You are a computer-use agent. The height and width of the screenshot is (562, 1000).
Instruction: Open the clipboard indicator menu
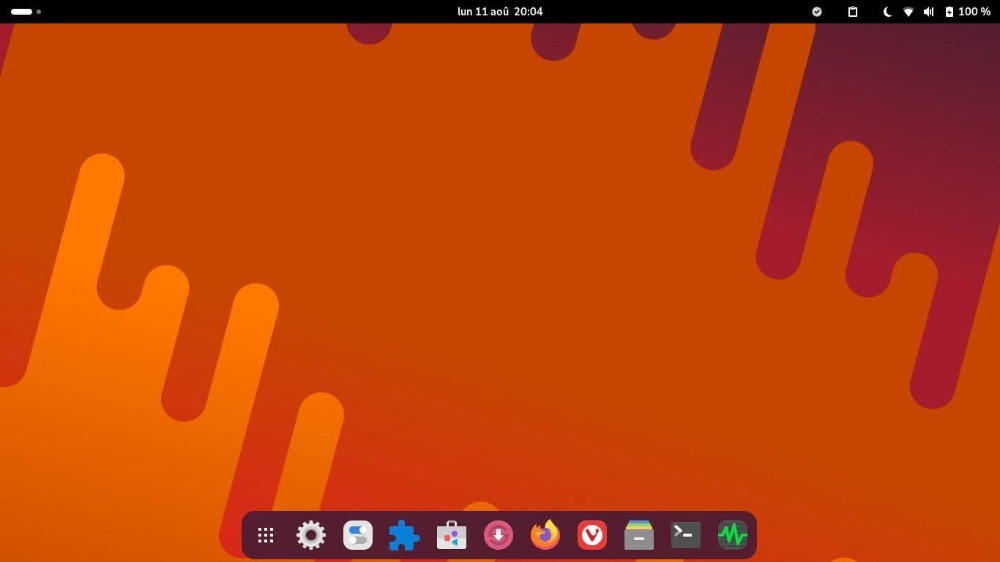[853, 12]
